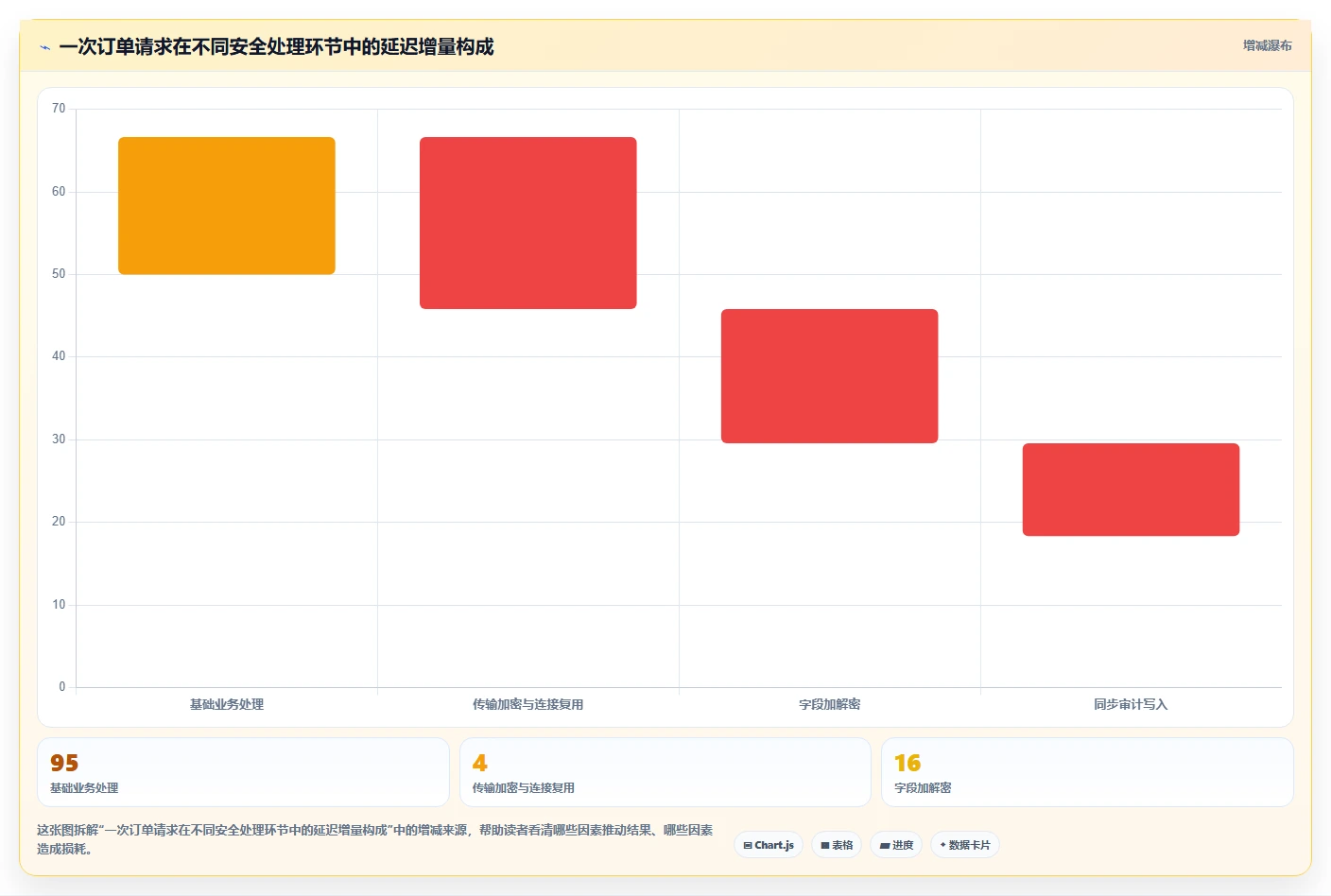The width and height of the screenshot is (1331, 896).
Task: Click the y-axis value 70
Action: [59, 109]
